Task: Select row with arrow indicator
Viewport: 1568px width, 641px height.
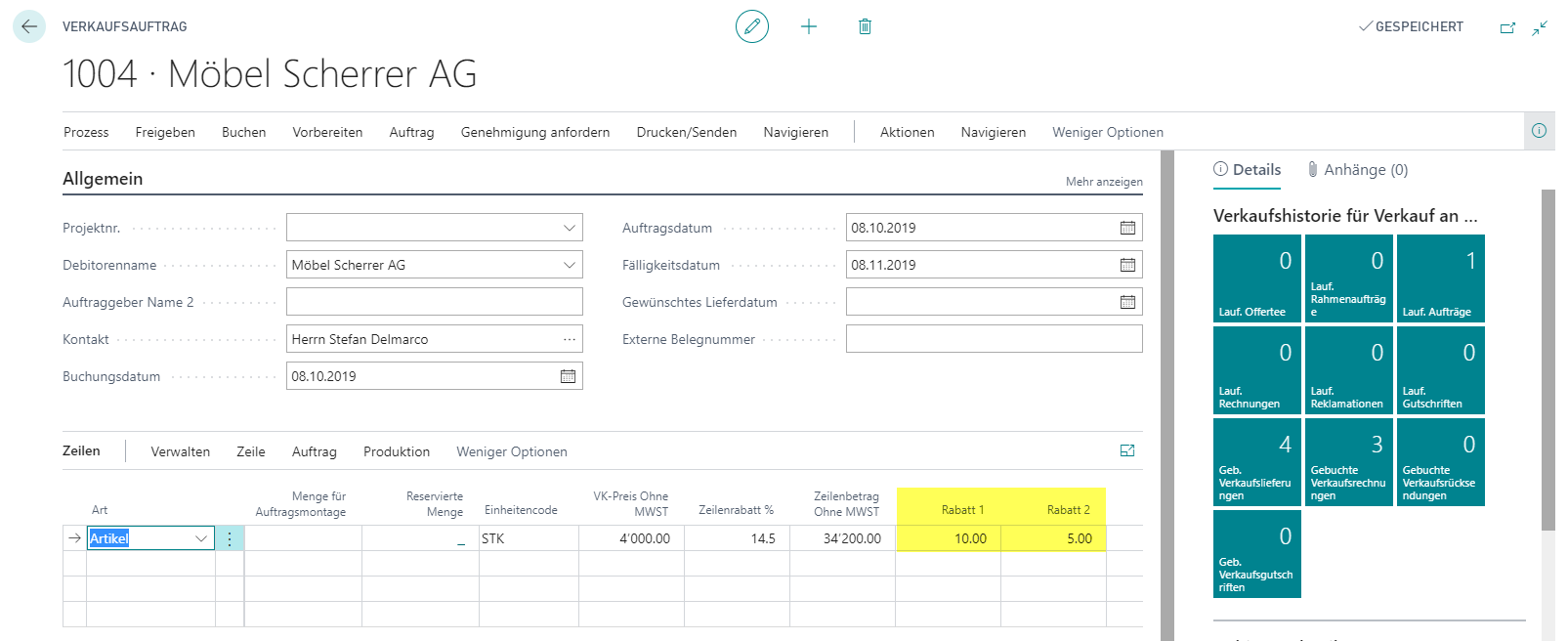Action: point(75,538)
